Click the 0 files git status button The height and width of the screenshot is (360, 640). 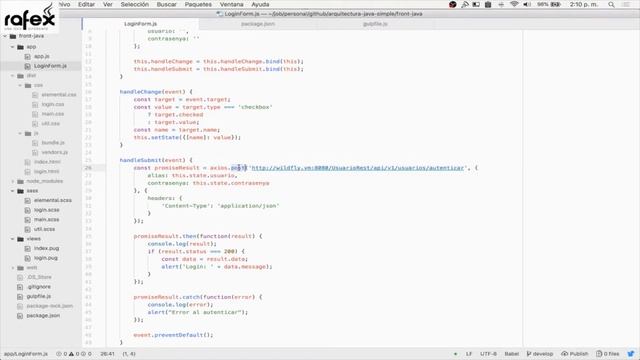608,354
